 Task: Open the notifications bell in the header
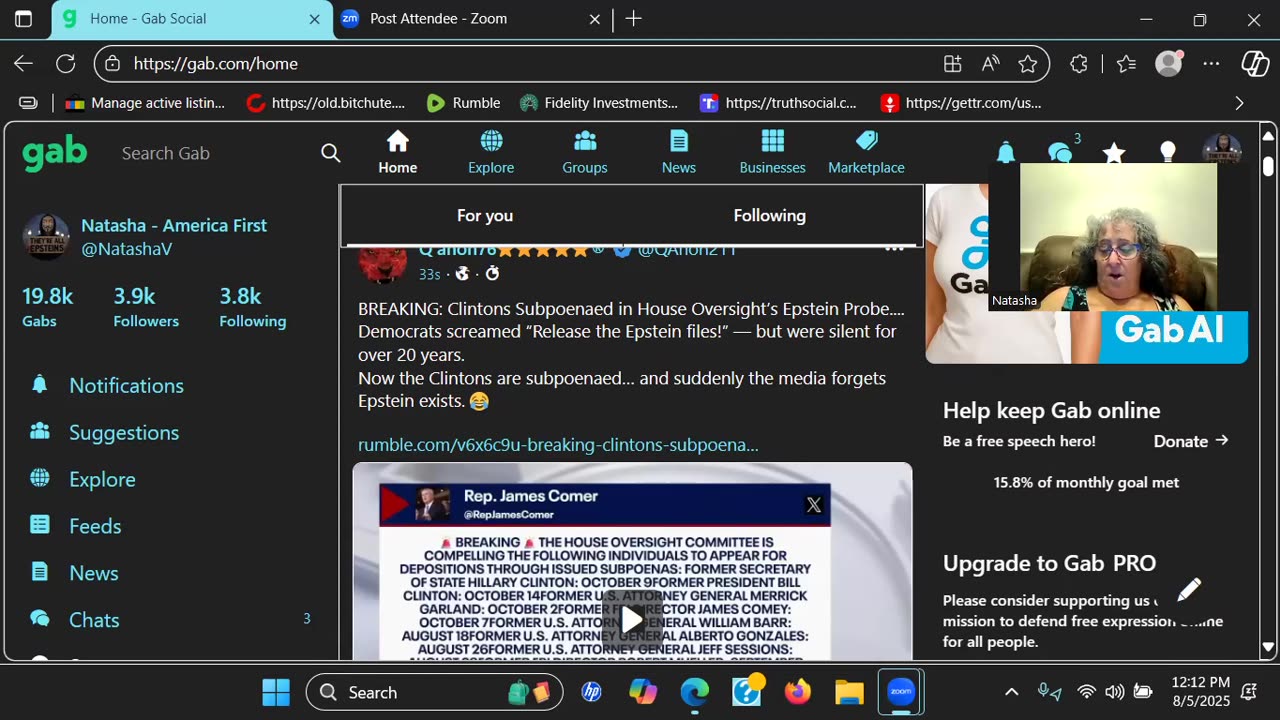pyautogui.click(x=1006, y=152)
